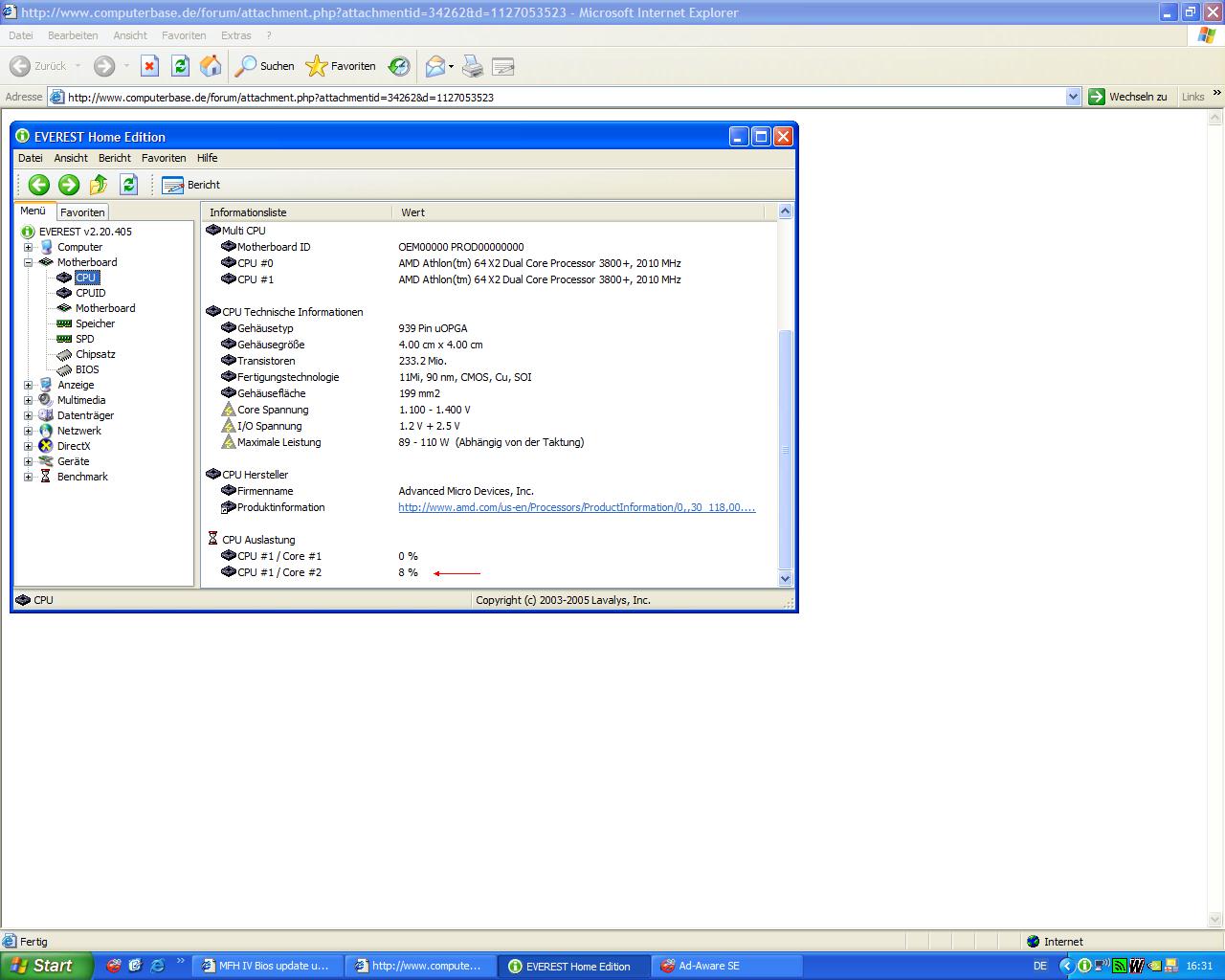
Task: Click DE language indicator in tray
Action: point(1040,966)
